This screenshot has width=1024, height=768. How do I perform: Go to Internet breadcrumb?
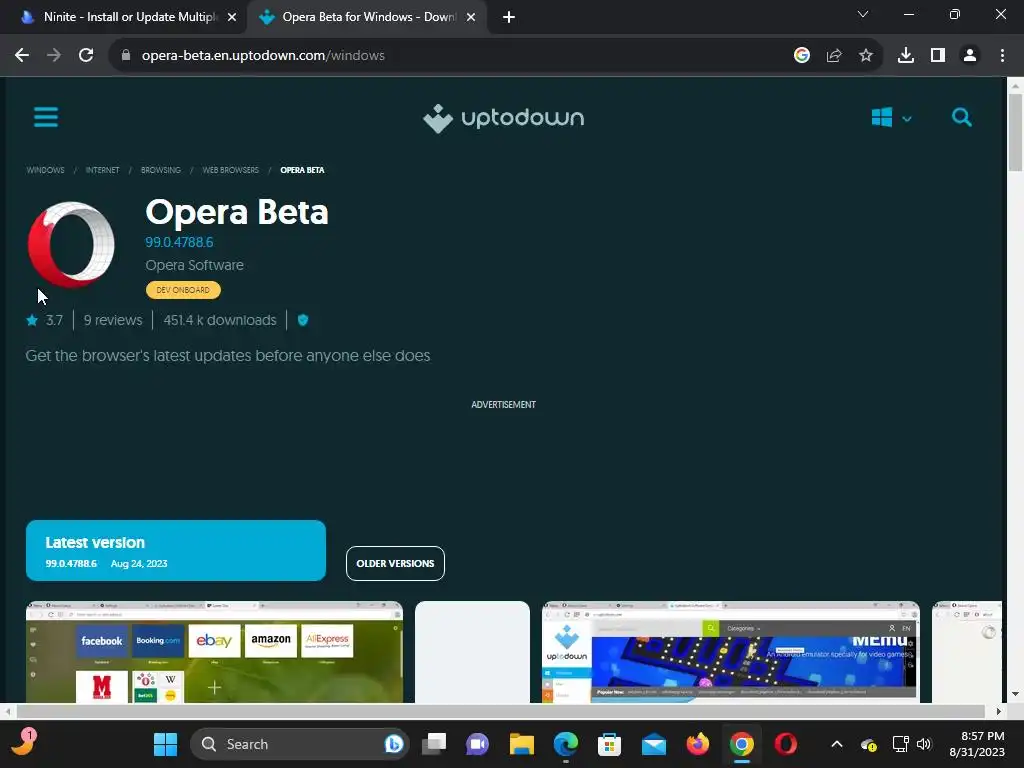coord(103,170)
